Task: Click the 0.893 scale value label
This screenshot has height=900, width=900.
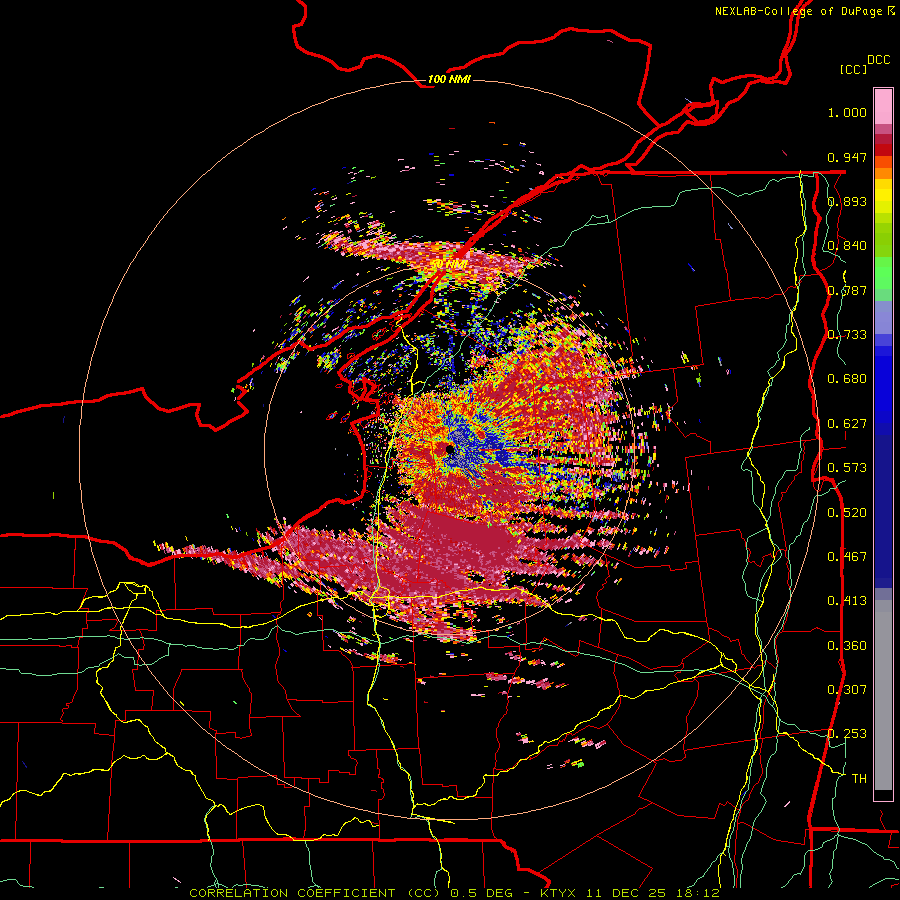Action: coord(847,201)
